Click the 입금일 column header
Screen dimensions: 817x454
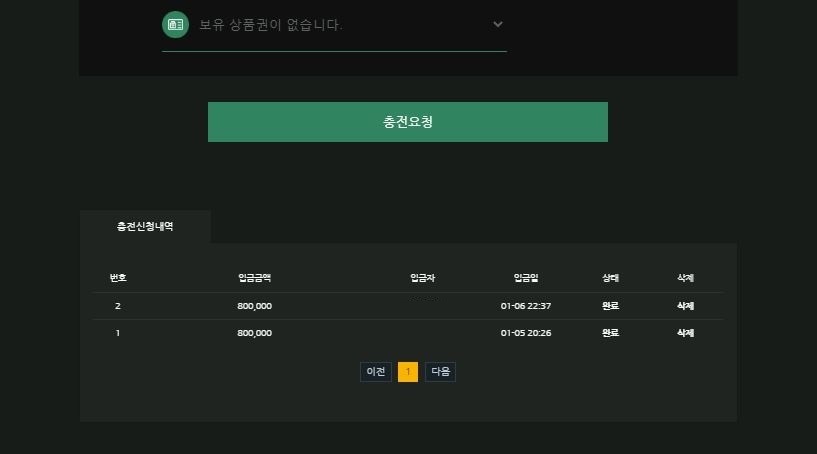pos(526,278)
